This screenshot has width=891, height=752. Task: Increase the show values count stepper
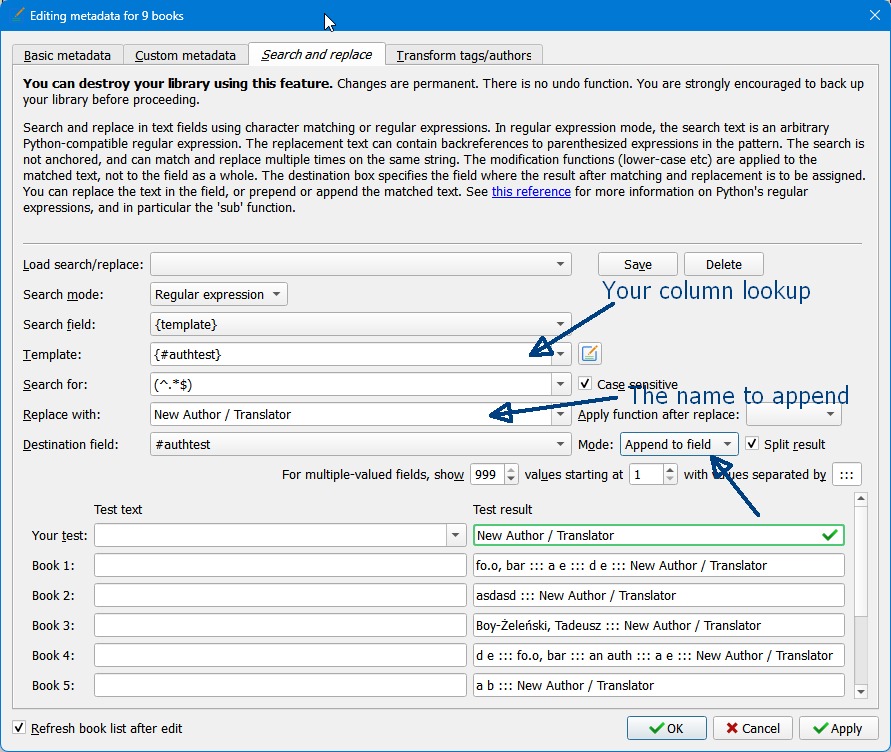pos(511,469)
